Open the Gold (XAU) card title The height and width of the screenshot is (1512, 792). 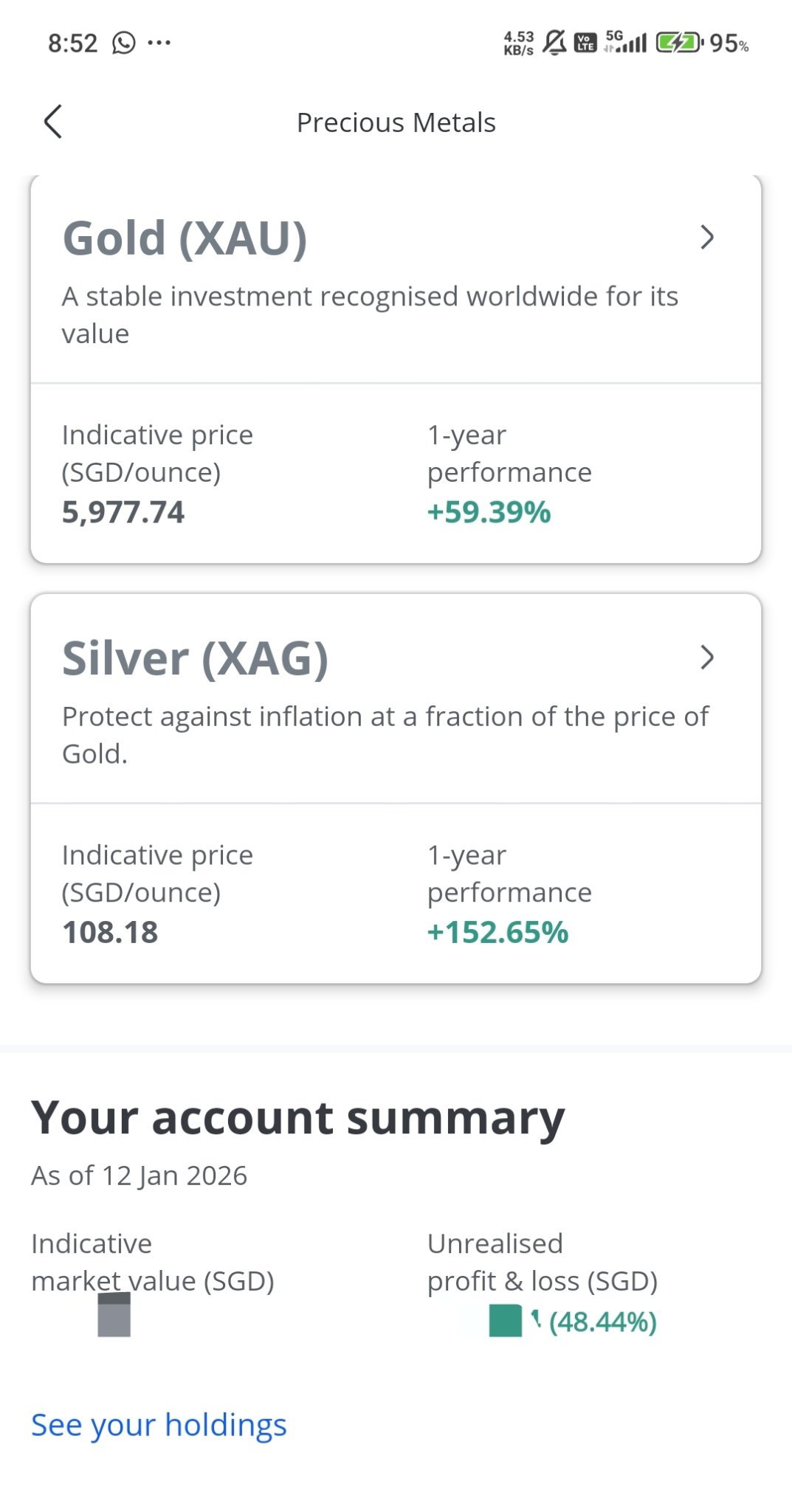click(x=185, y=238)
